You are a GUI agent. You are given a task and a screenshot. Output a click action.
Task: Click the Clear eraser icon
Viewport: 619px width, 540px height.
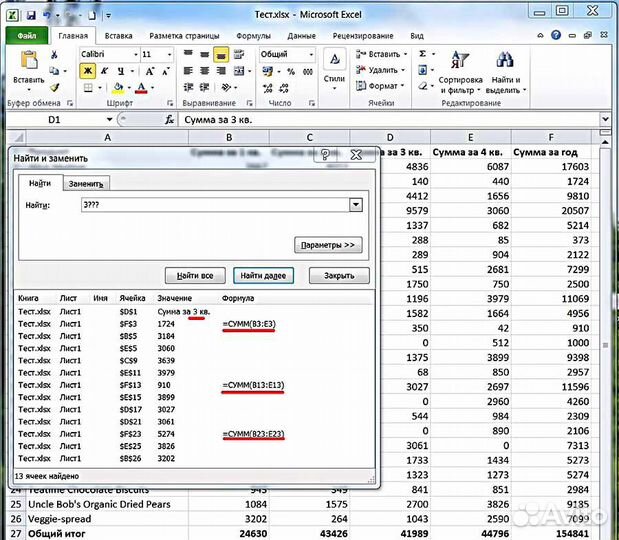tap(423, 86)
